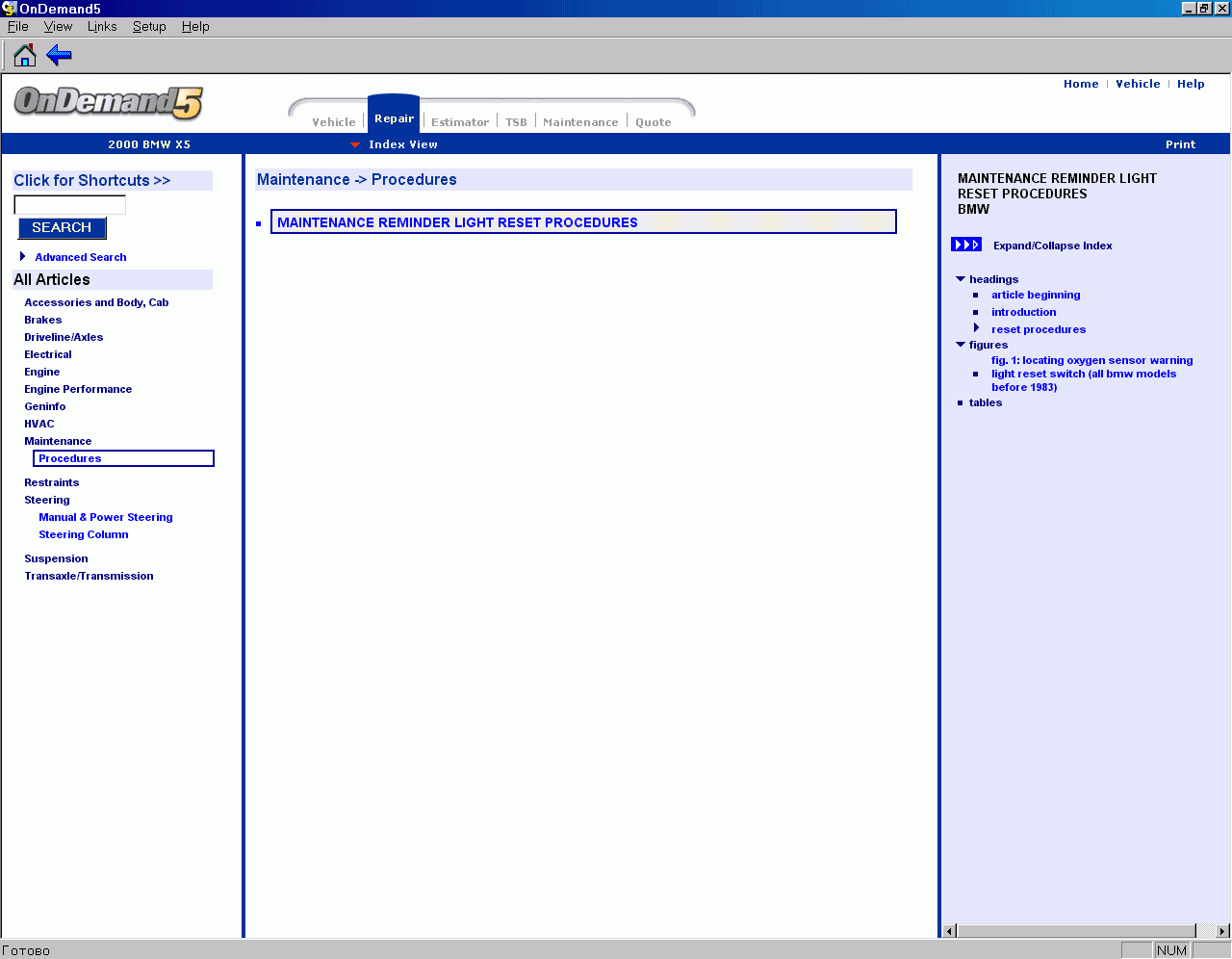Open the View menu
Viewport: 1232px width, 959px height.
point(58,27)
